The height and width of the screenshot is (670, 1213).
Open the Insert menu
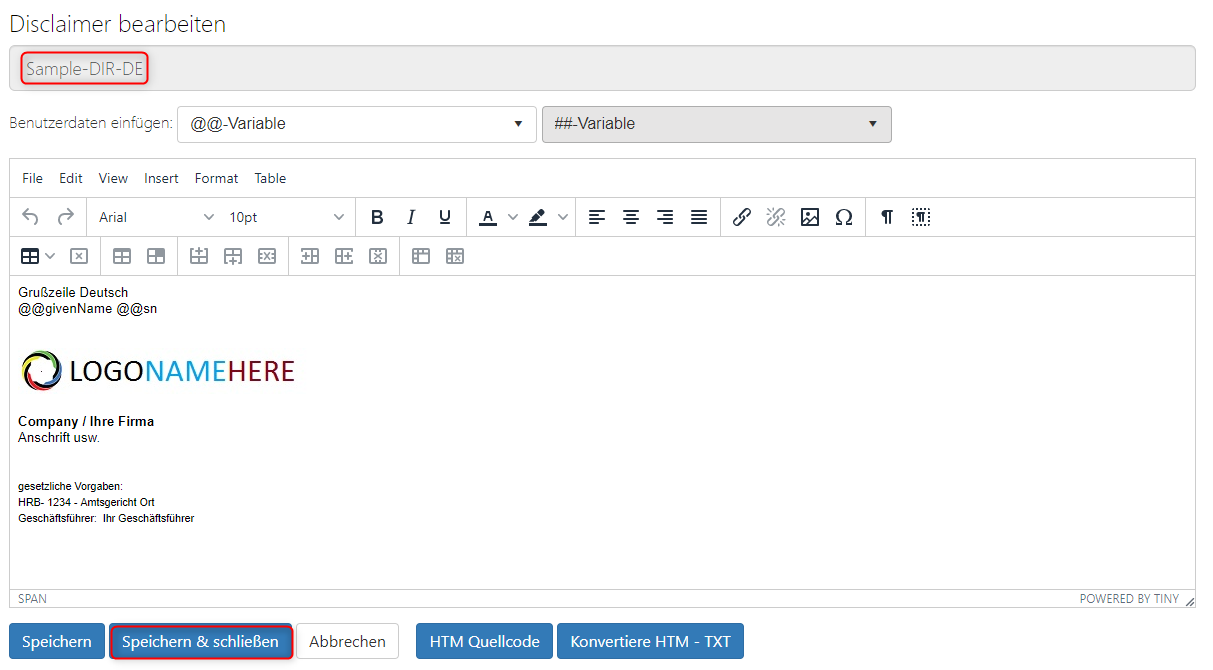(x=161, y=178)
